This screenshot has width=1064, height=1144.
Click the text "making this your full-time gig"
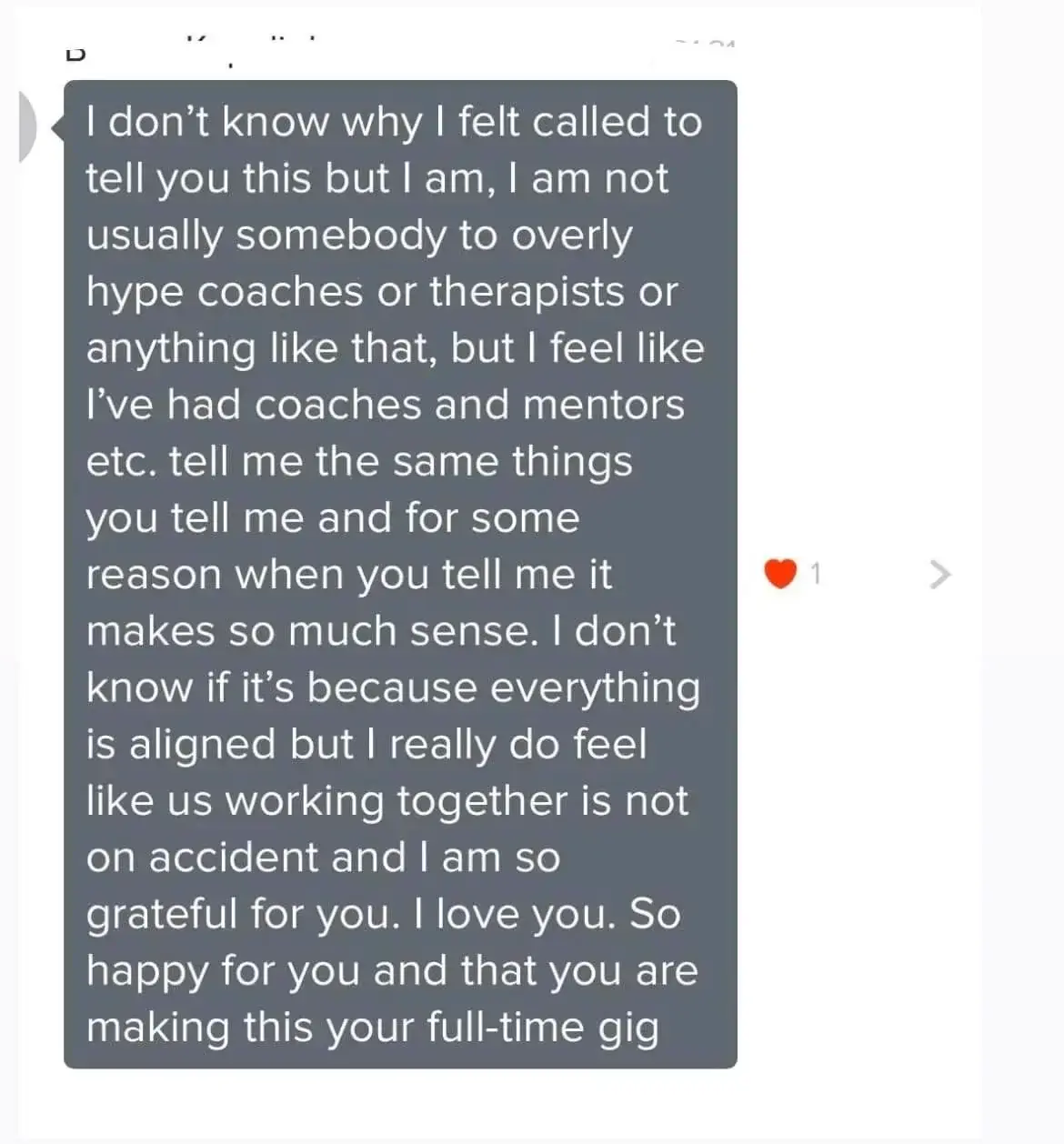click(372, 1028)
